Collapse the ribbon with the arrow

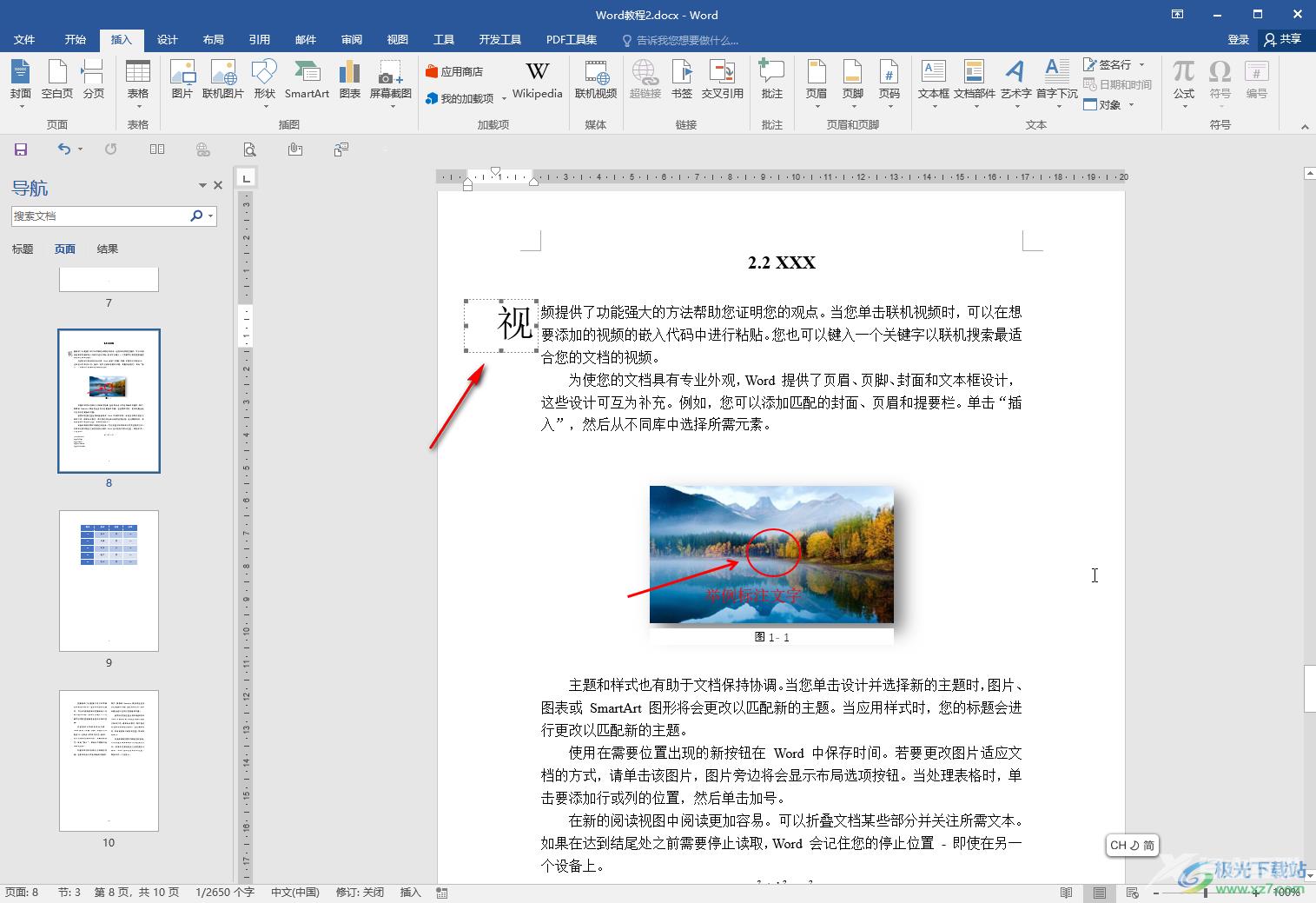point(1304,127)
